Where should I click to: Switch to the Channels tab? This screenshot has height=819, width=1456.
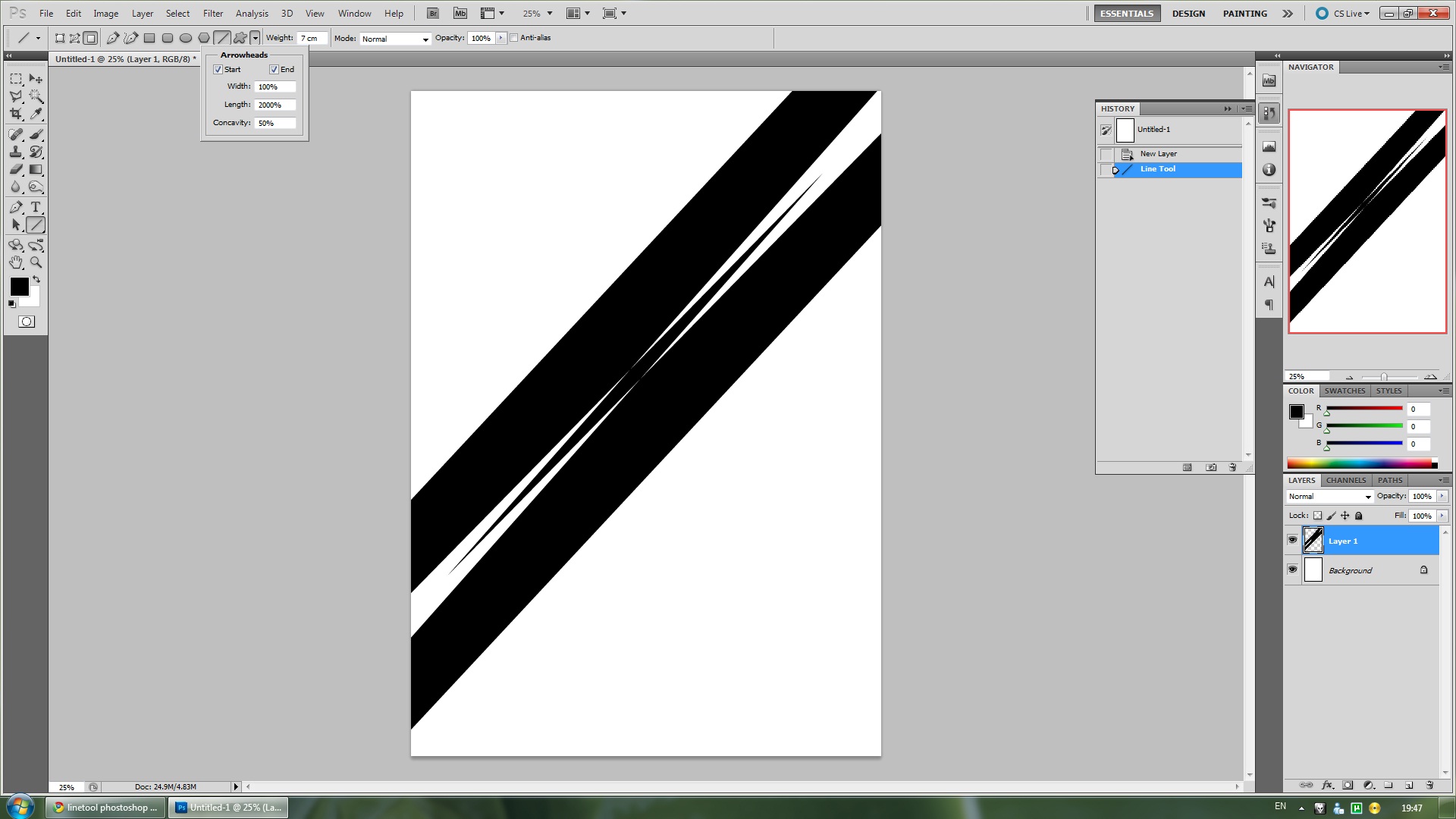pyautogui.click(x=1345, y=480)
